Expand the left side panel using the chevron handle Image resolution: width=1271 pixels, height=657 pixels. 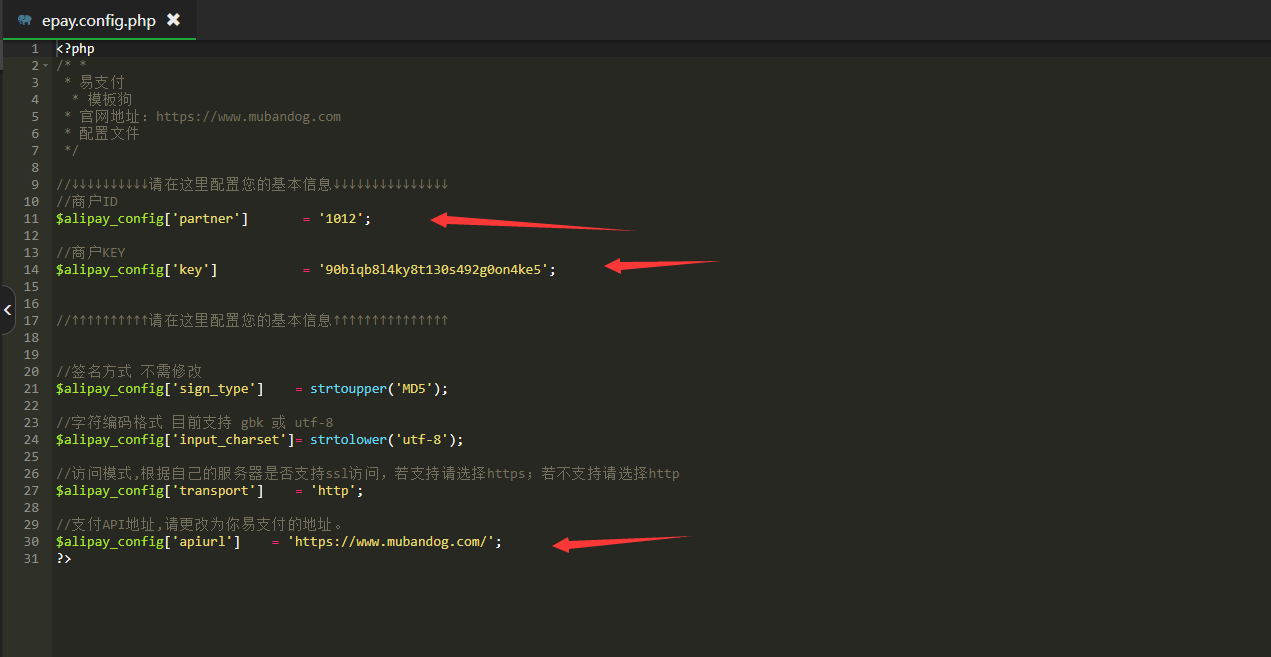(x=8, y=310)
